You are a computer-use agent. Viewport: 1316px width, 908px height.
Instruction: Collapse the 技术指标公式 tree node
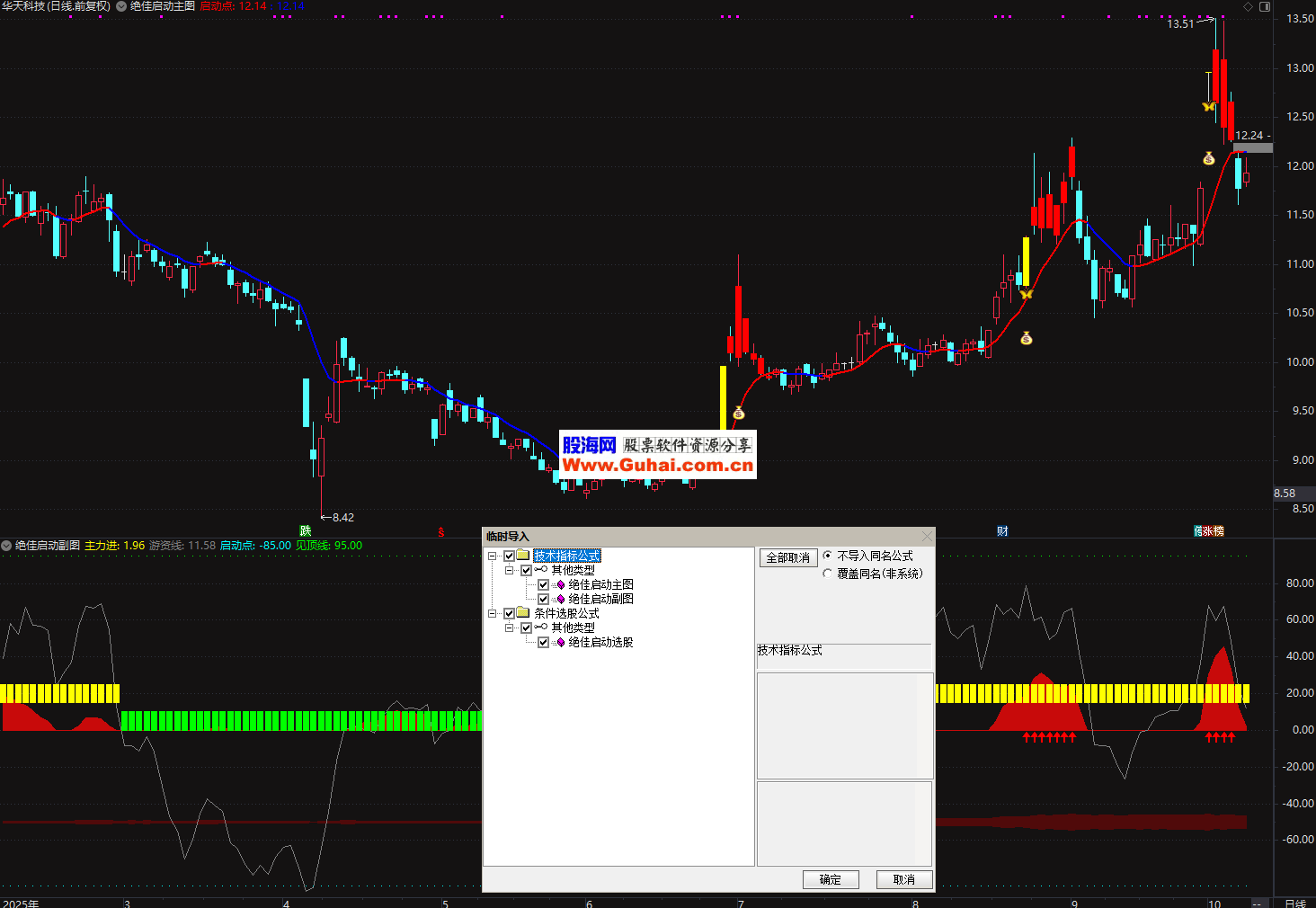point(493,556)
